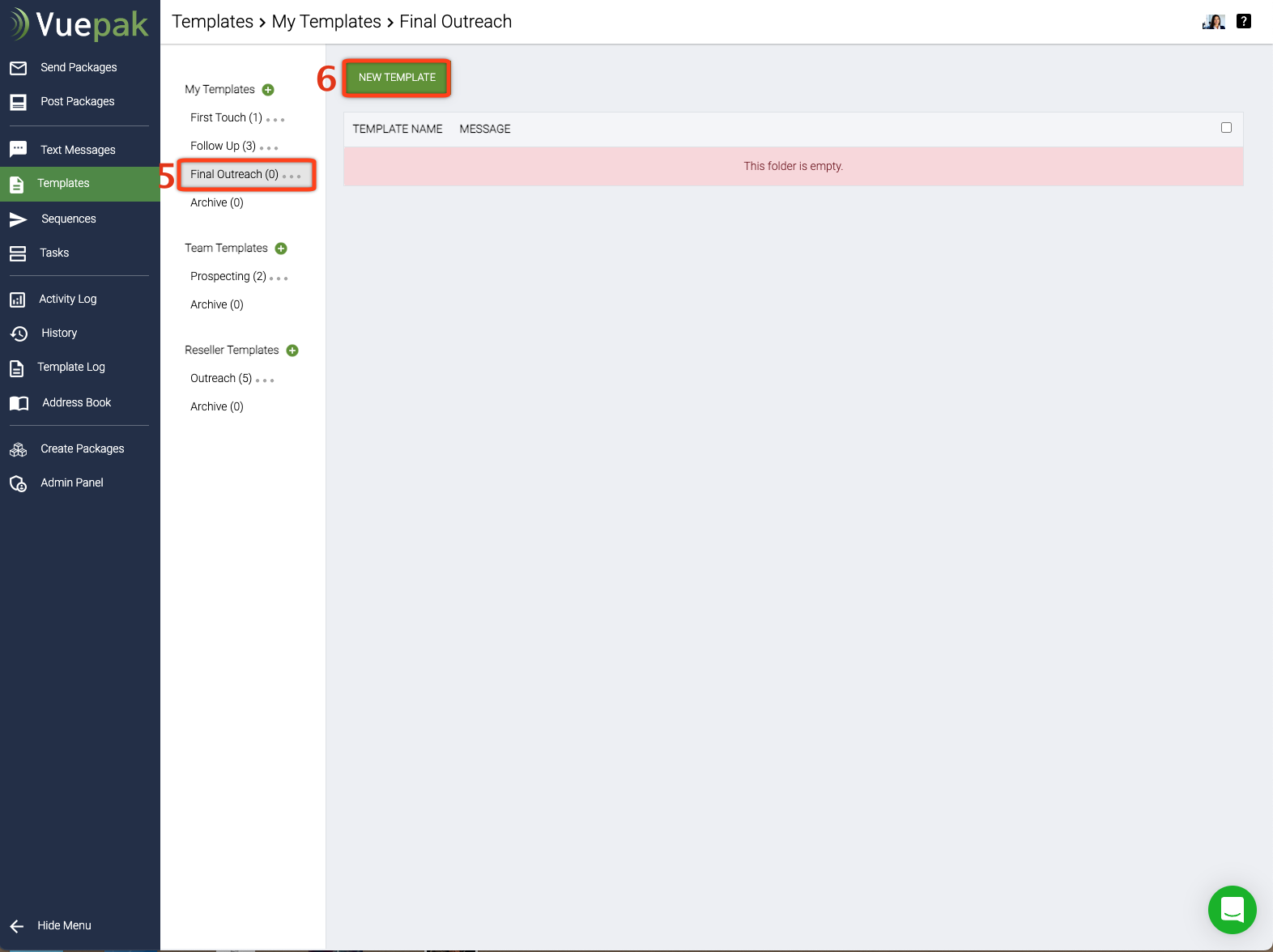Open options menu for First Touch folder

275,120
